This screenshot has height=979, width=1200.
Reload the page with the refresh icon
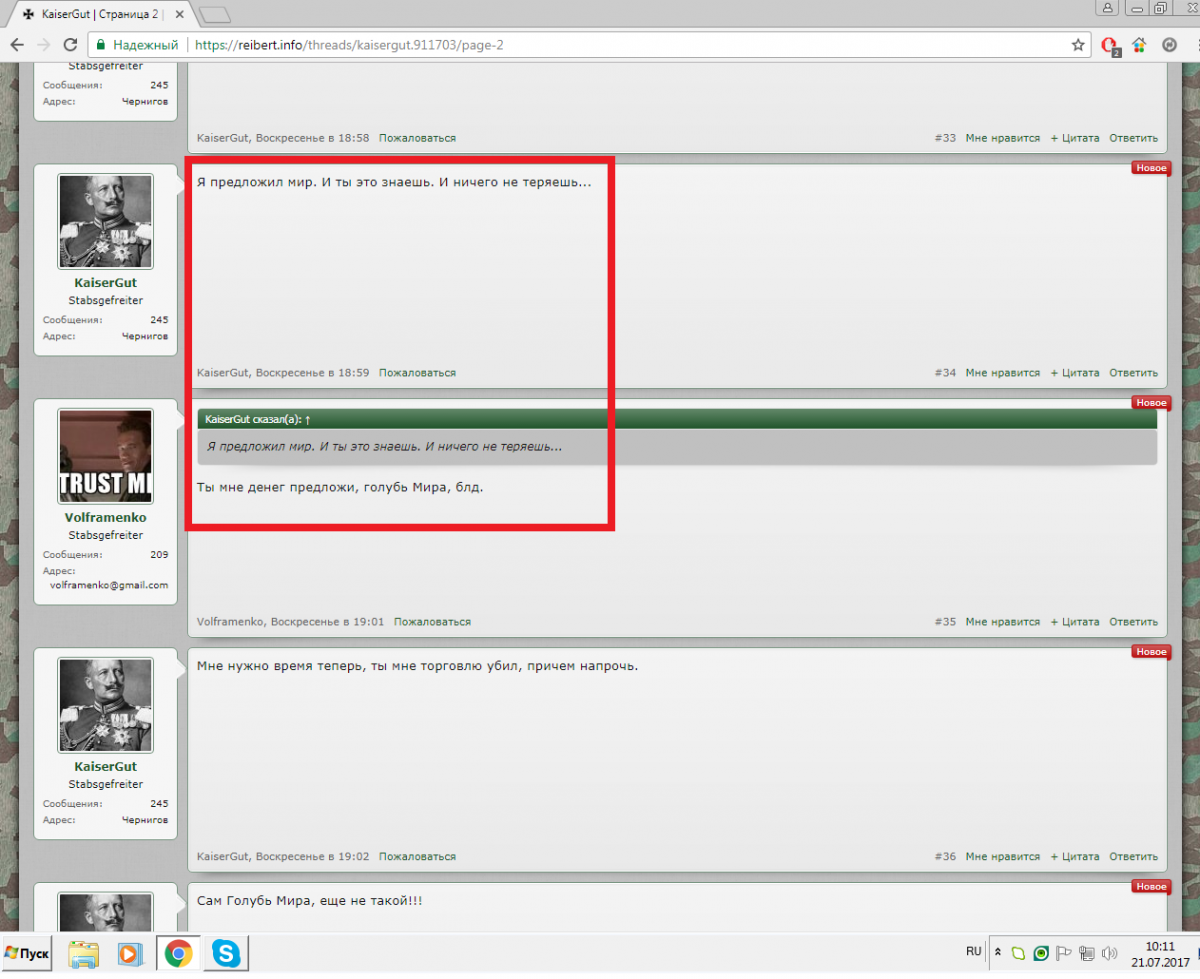click(x=70, y=44)
